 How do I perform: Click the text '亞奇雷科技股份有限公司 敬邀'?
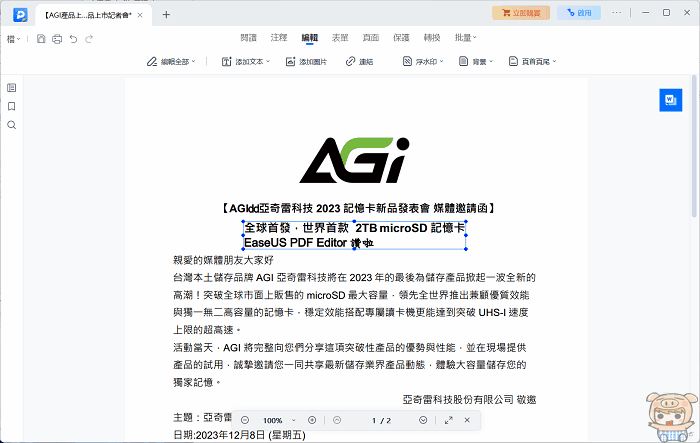point(469,400)
